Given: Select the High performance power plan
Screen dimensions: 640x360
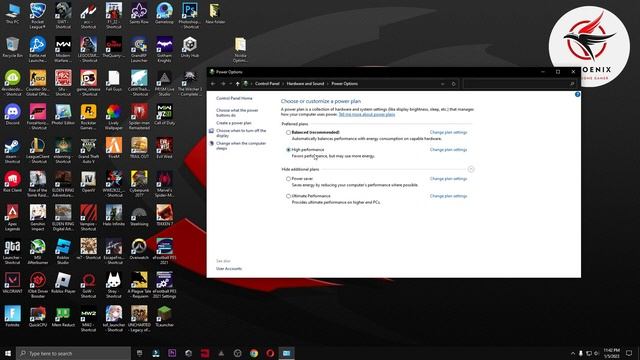Looking at the screenshot, I should pyautogui.click(x=289, y=150).
